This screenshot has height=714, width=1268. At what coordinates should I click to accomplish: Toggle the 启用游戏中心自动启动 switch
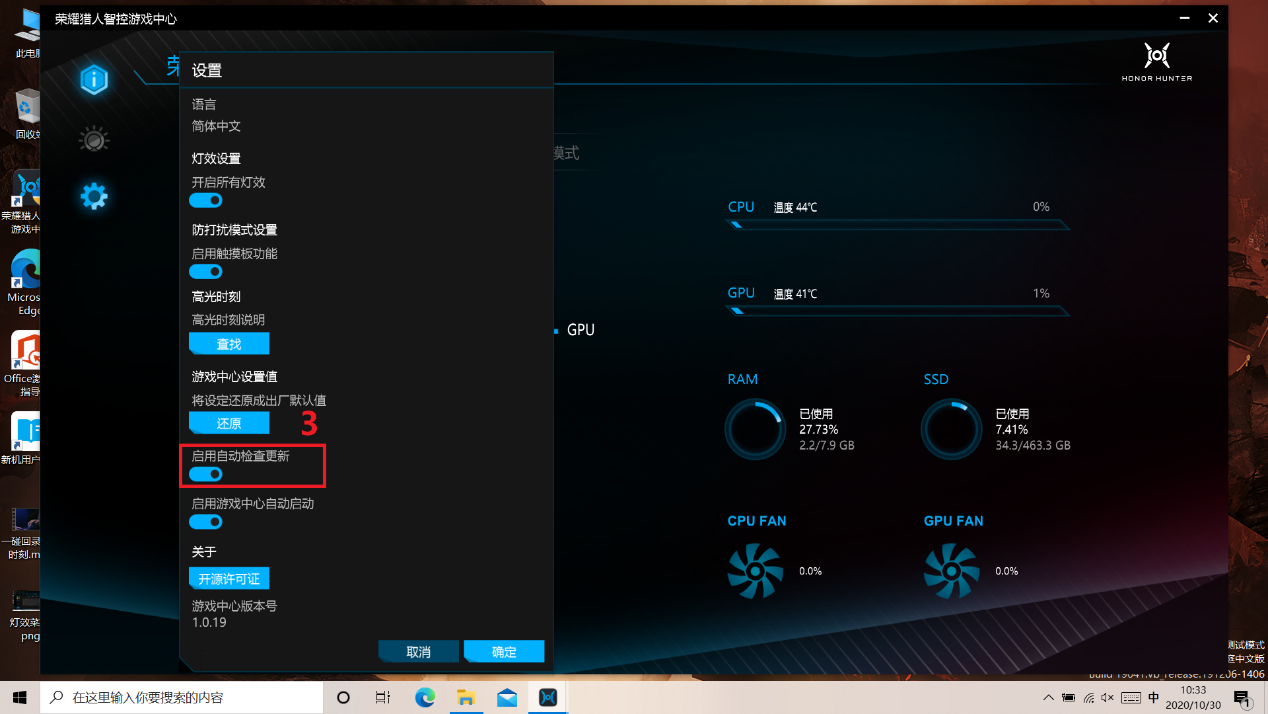(206, 522)
